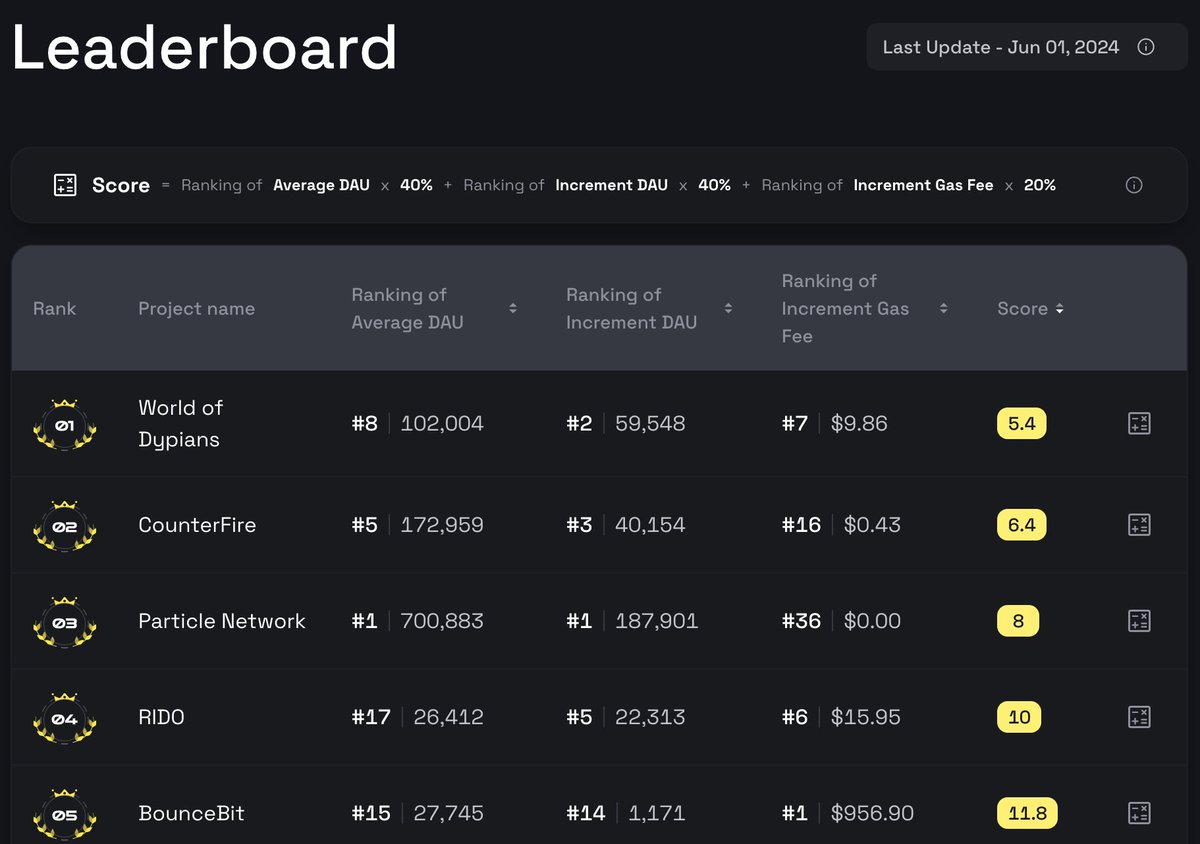This screenshot has height=844, width=1200.
Task: Sort by Ranking of Increment DAU arrows
Action: [728, 308]
